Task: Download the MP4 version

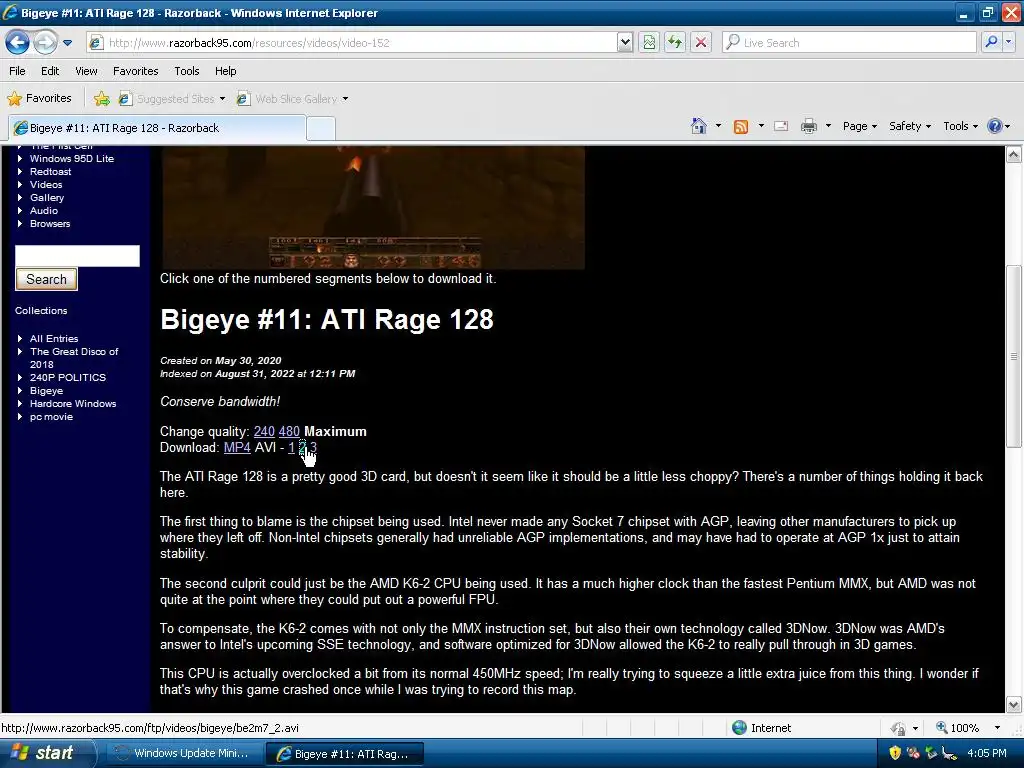Action: tap(237, 447)
